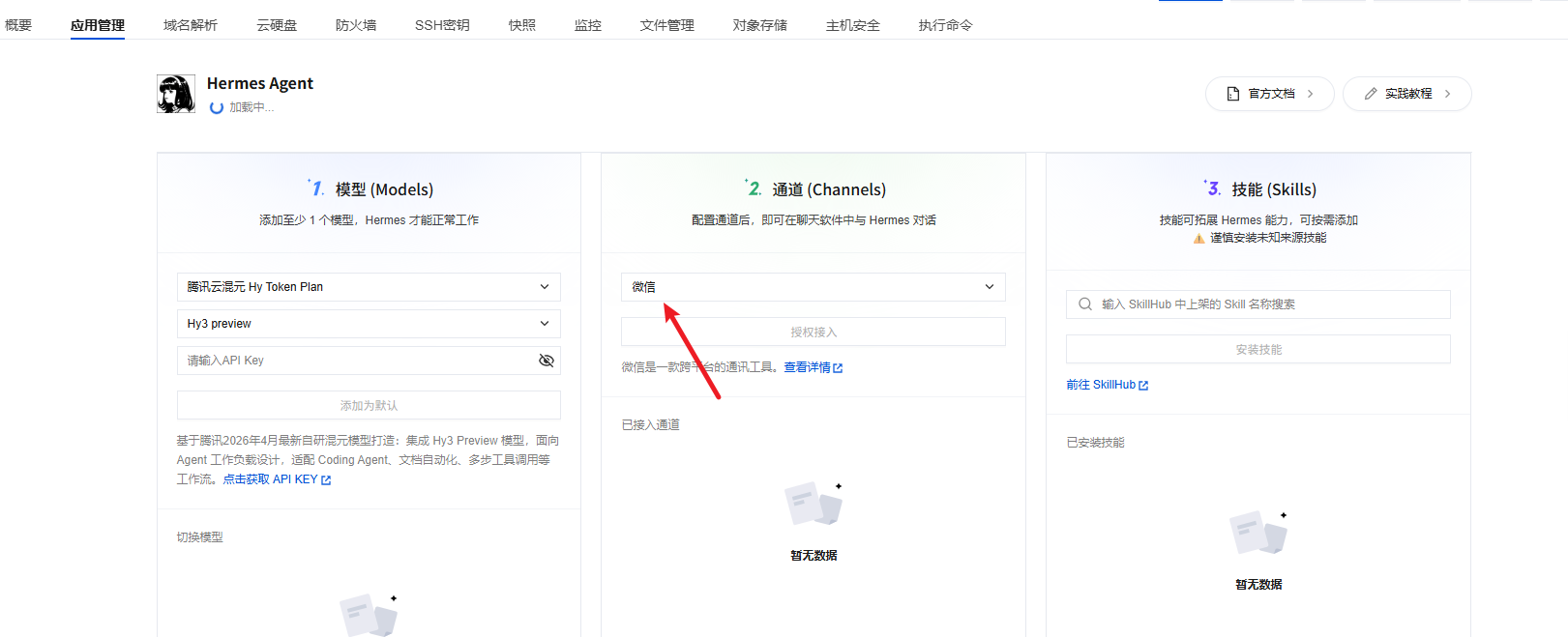Screen dimensions: 1568x637
Task: Click empty-data icon under 已接入通道
Action: click(x=814, y=503)
